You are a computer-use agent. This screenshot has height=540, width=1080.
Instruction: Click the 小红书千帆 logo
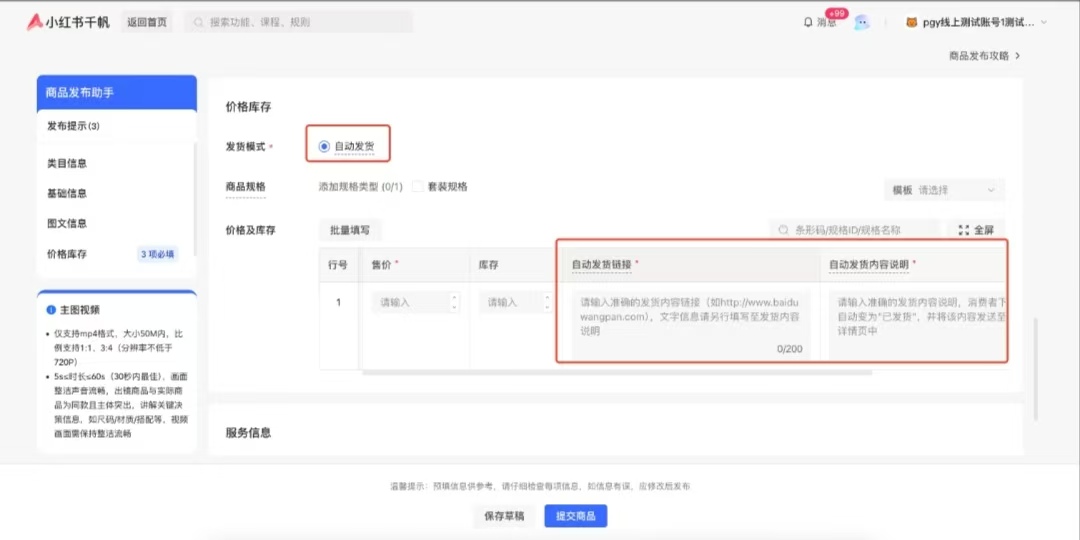(68, 22)
